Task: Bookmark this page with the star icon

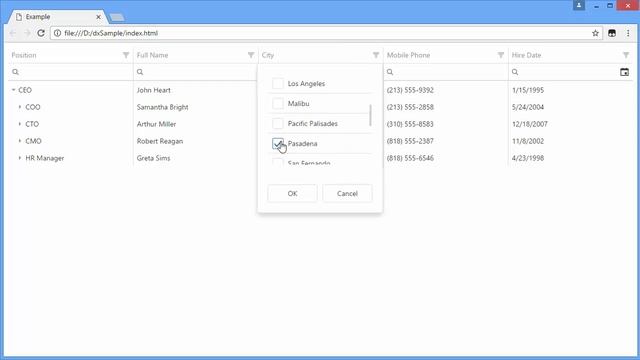Action: point(595,33)
